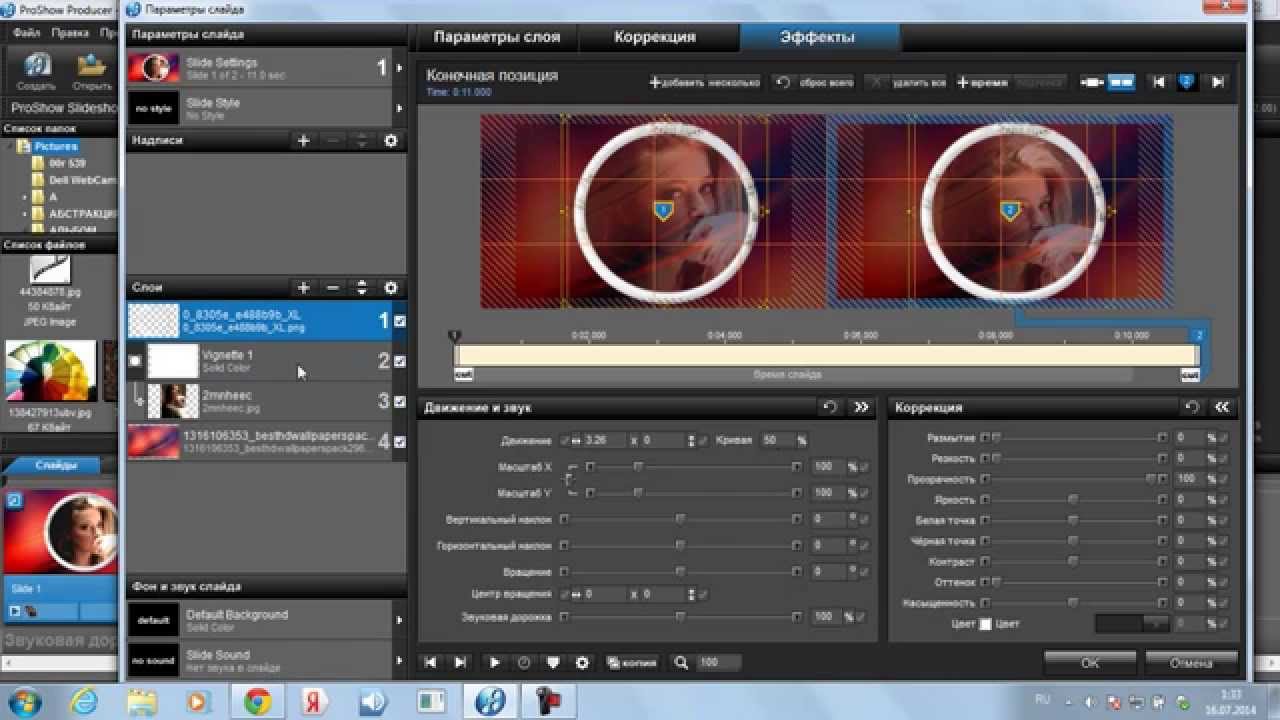Add a new layer with plus icon
The image size is (1280, 720).
pos(304,288)
